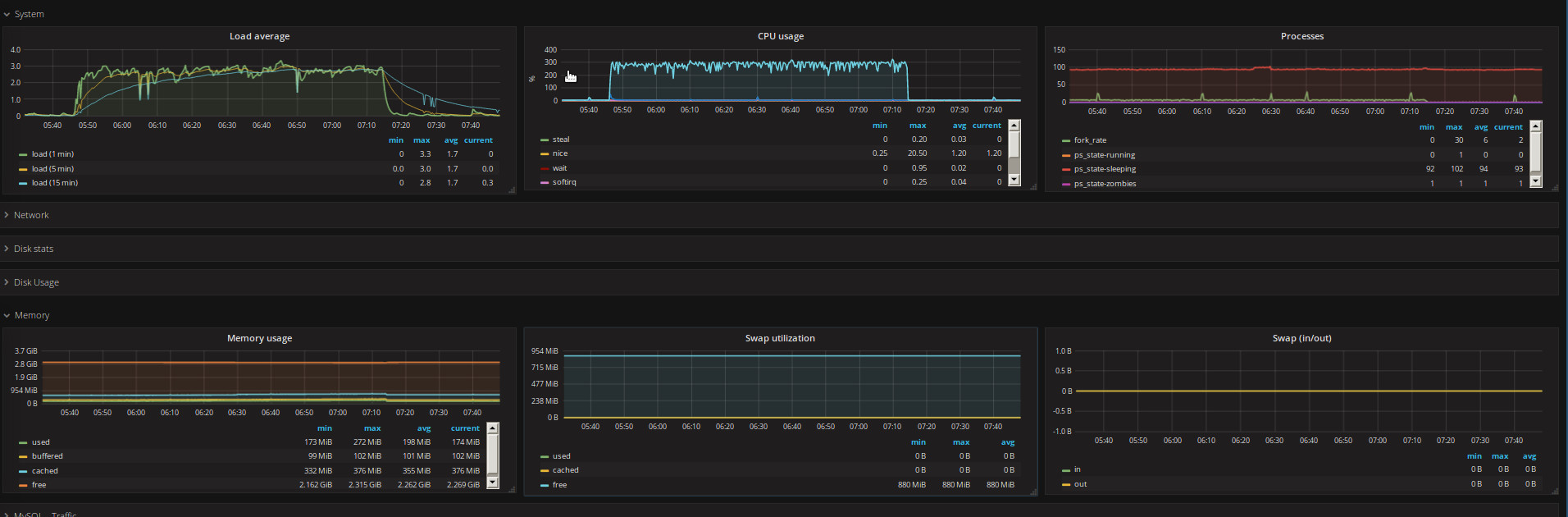Screen dimensions: 1568x517
Task: Expand the Network row
Action: [x=31, y=215]
